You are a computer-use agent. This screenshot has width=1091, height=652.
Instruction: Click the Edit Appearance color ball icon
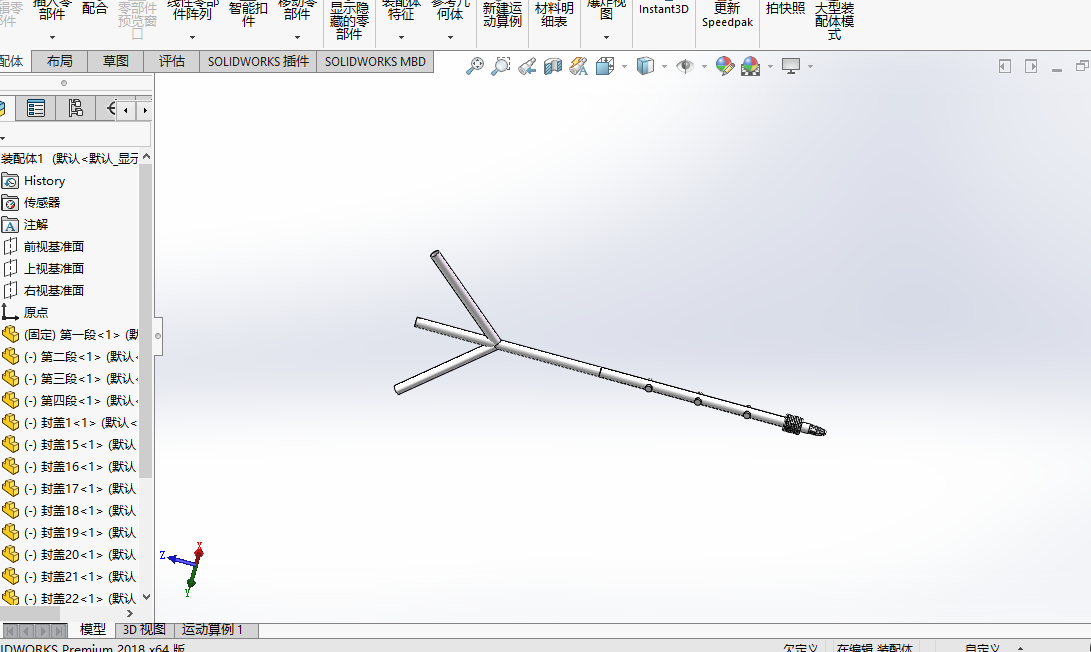[724, 66]
